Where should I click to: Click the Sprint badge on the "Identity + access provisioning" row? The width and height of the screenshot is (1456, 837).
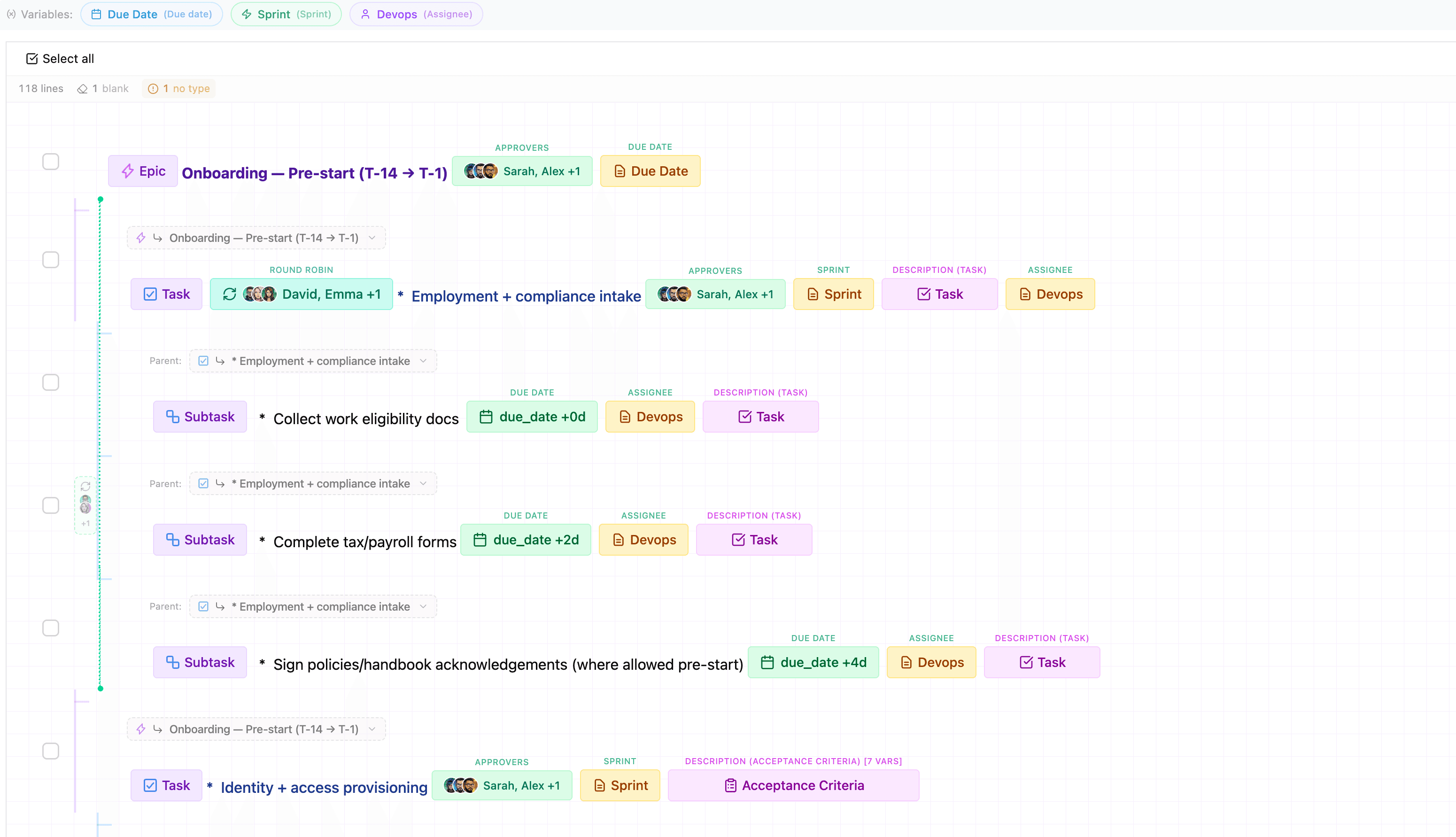pos(620,785)
